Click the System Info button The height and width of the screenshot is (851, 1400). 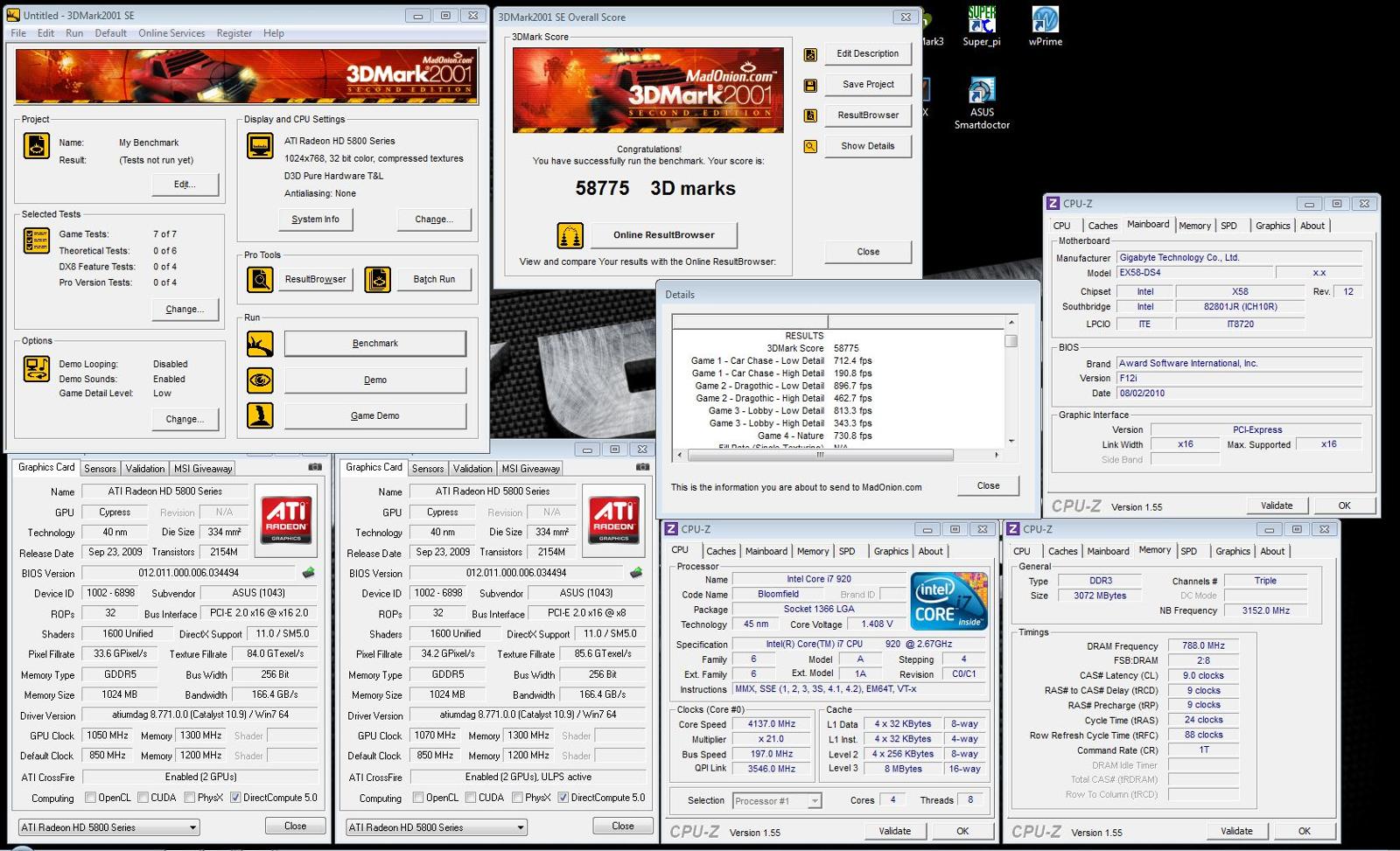(315, 220)
